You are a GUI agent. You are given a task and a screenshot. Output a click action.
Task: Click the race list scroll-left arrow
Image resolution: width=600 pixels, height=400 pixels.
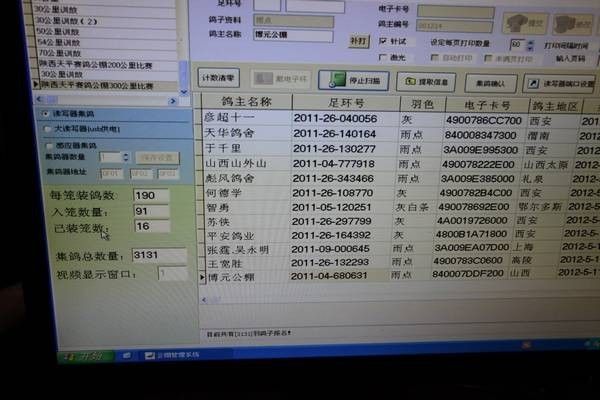(x=39, y=99)
